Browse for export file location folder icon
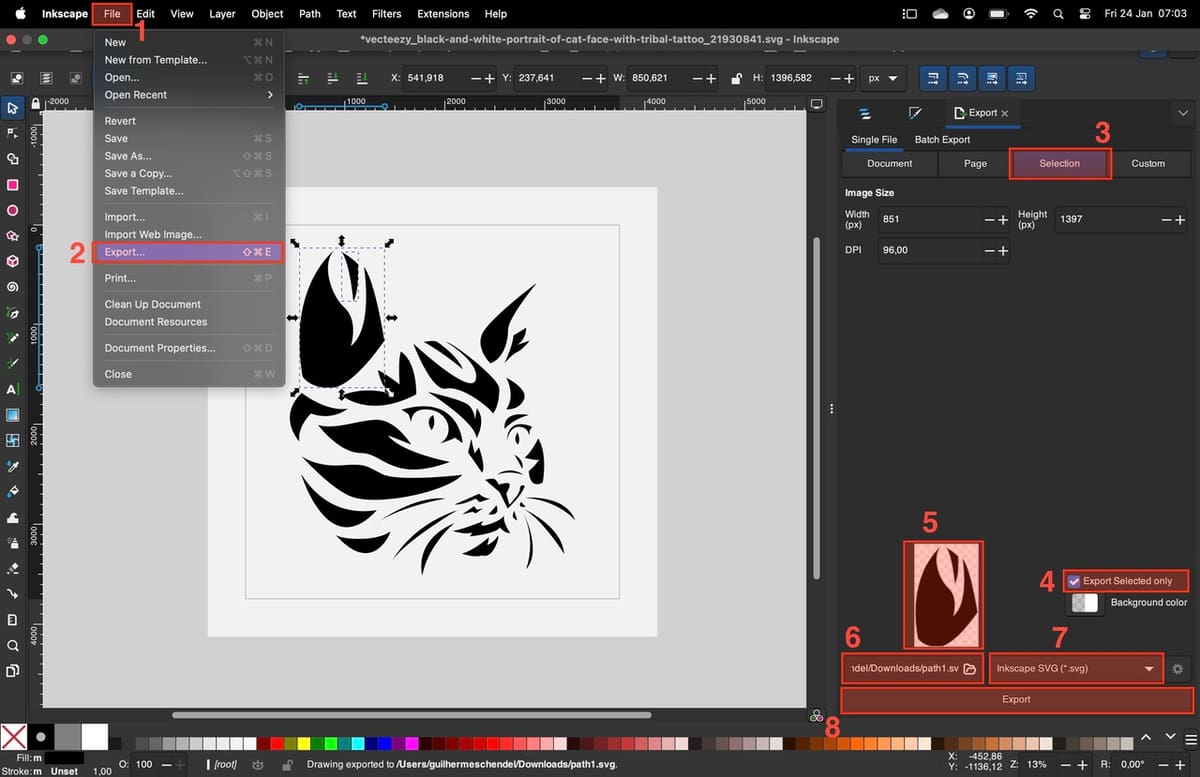Screen dimensions: 1200x777 click(x=969, y=669)
